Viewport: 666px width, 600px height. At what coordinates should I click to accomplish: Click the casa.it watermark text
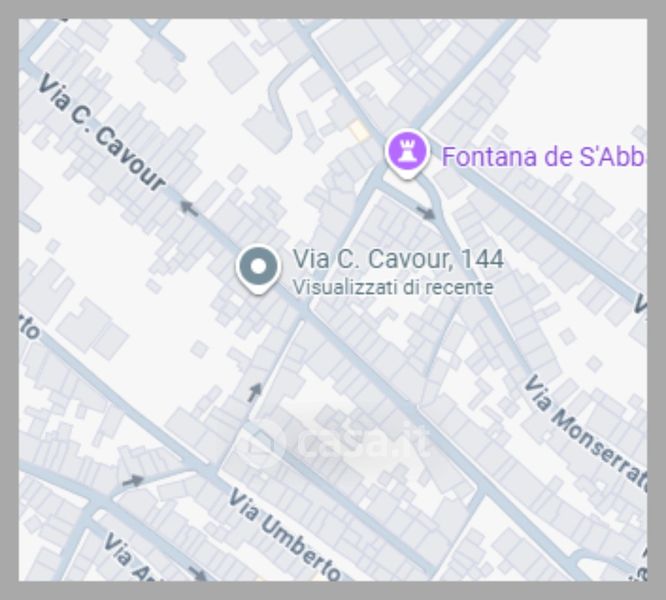pyautogui.click(x=364, y=442)
